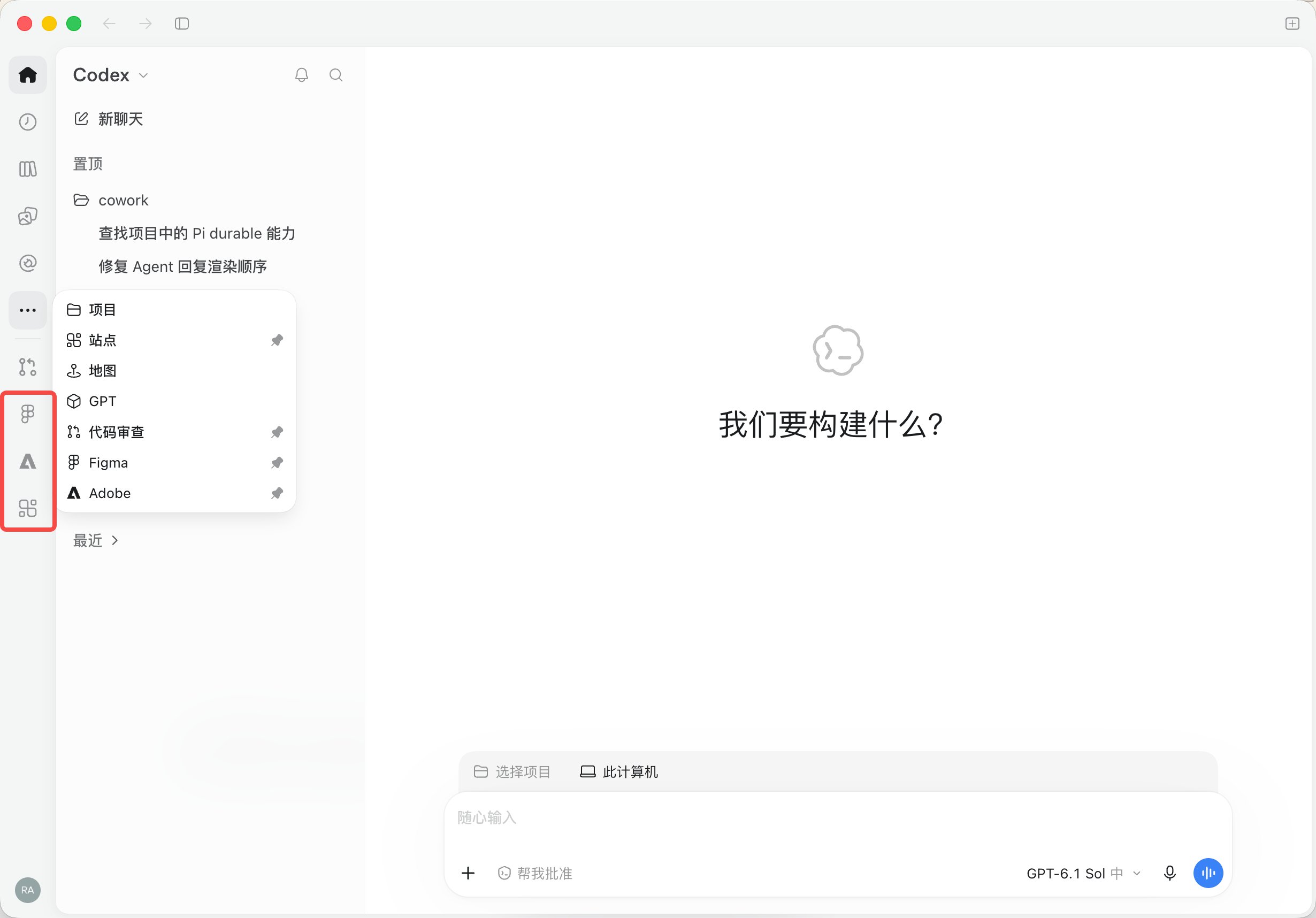
Task: Click the search magnifier icon
Action: click(336, 75)
